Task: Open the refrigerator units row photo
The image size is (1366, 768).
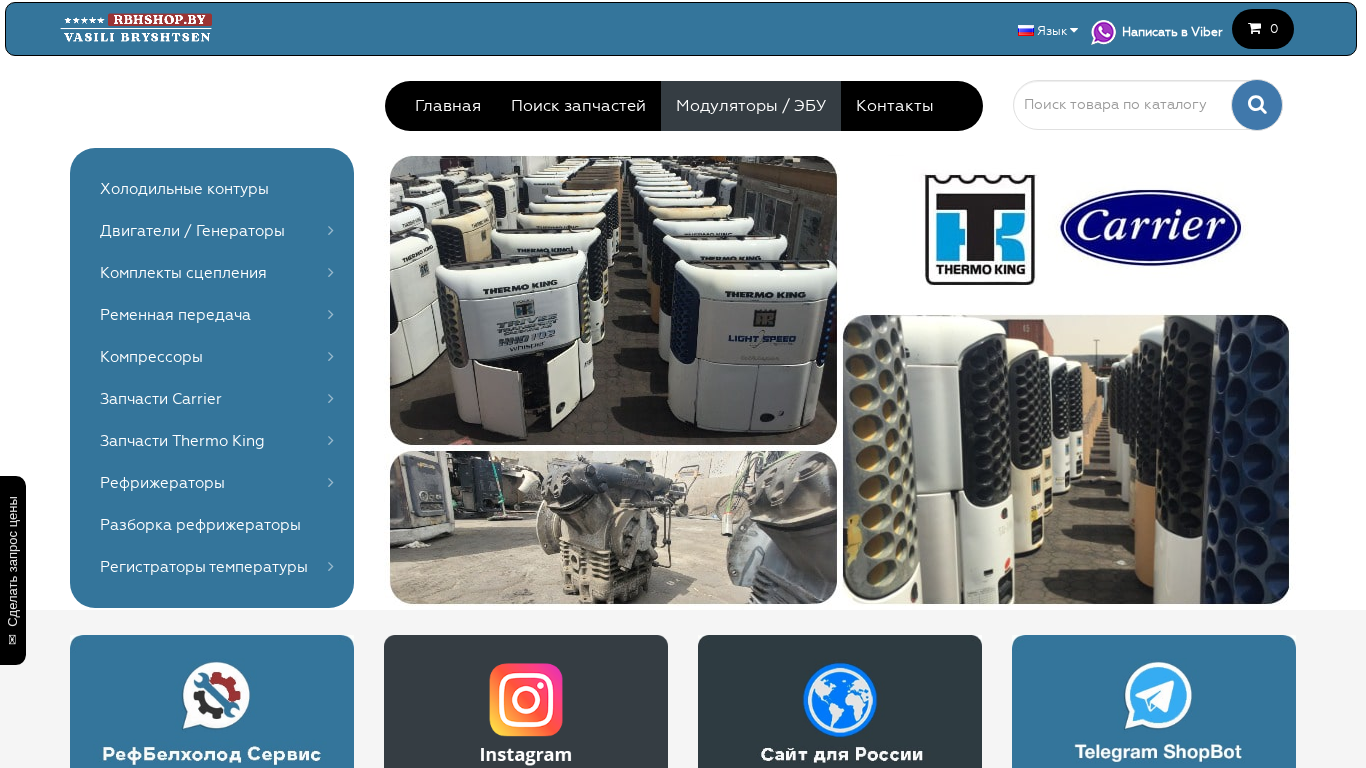Action: [x=1066, y=459]
